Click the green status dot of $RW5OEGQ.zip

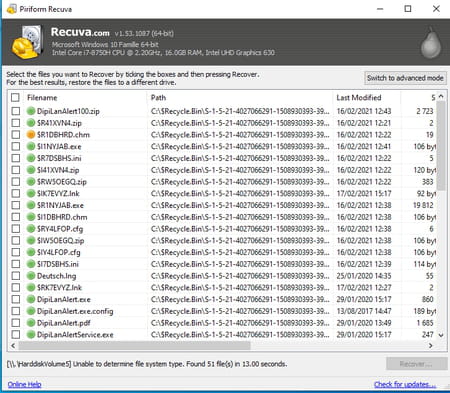coord(31,182)
